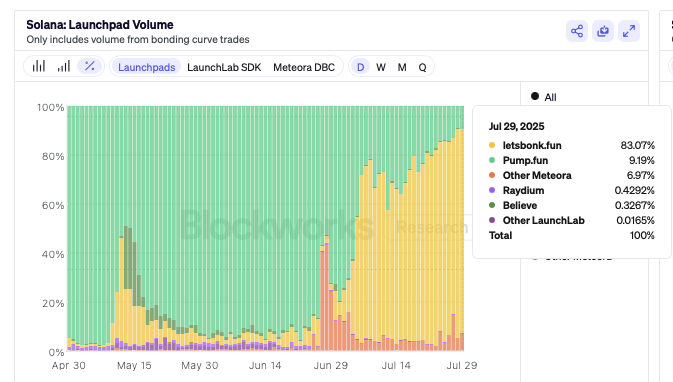Open the LaunchLab SDK tab
673x382 pixels.
pyautogui.click(x=224, y=67)
